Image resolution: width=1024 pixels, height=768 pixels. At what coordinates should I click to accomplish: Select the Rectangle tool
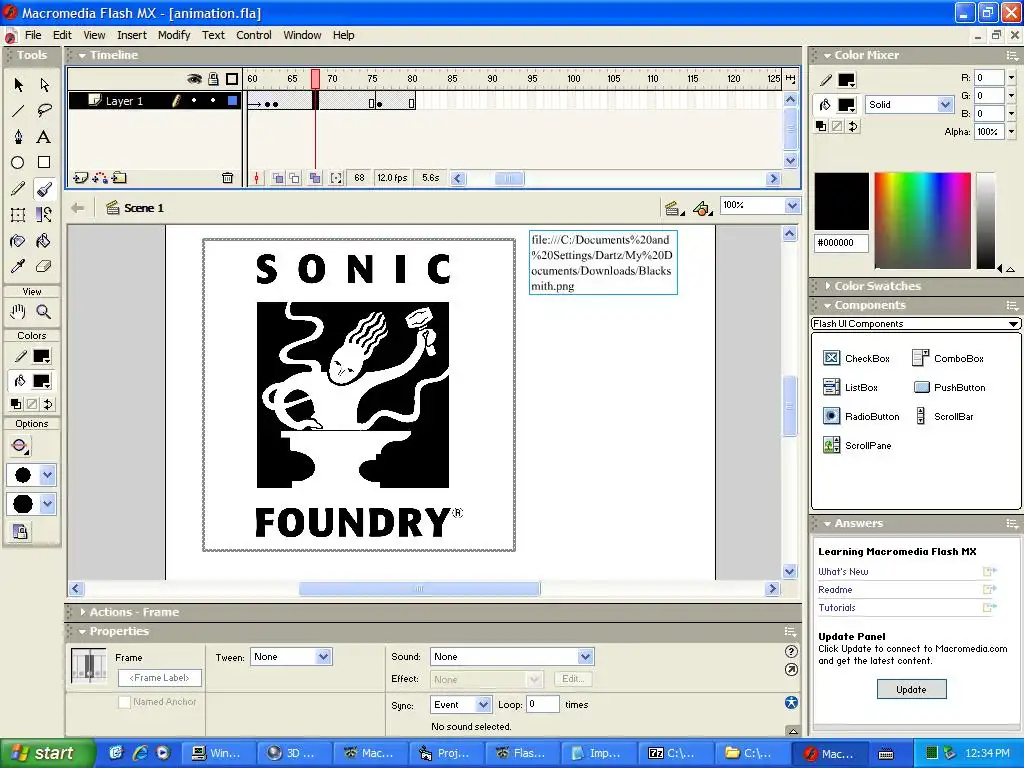pyautogui.click(x=44, y=163)
